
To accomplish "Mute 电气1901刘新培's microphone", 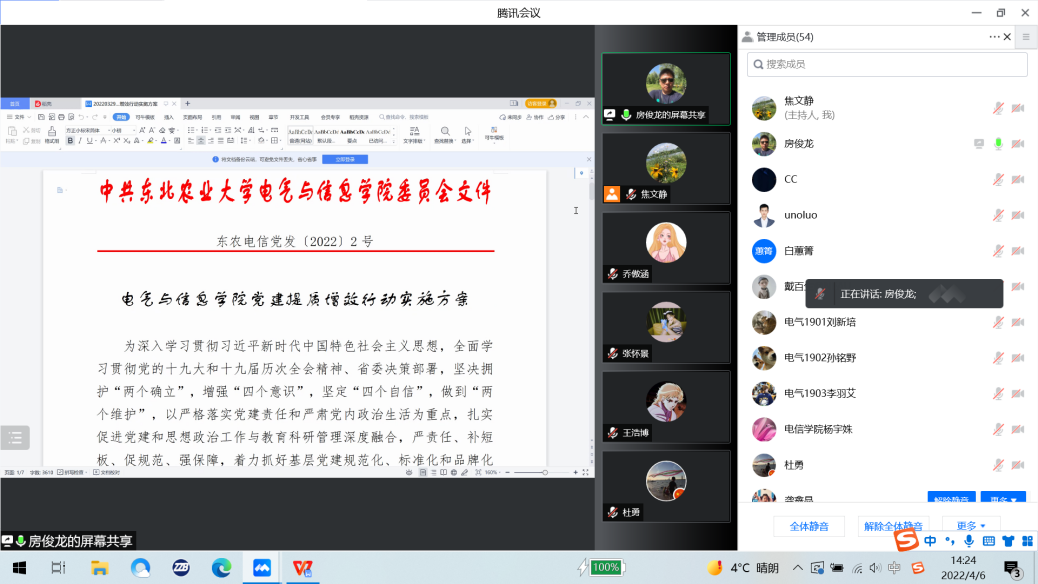I will tap(999, 322).
